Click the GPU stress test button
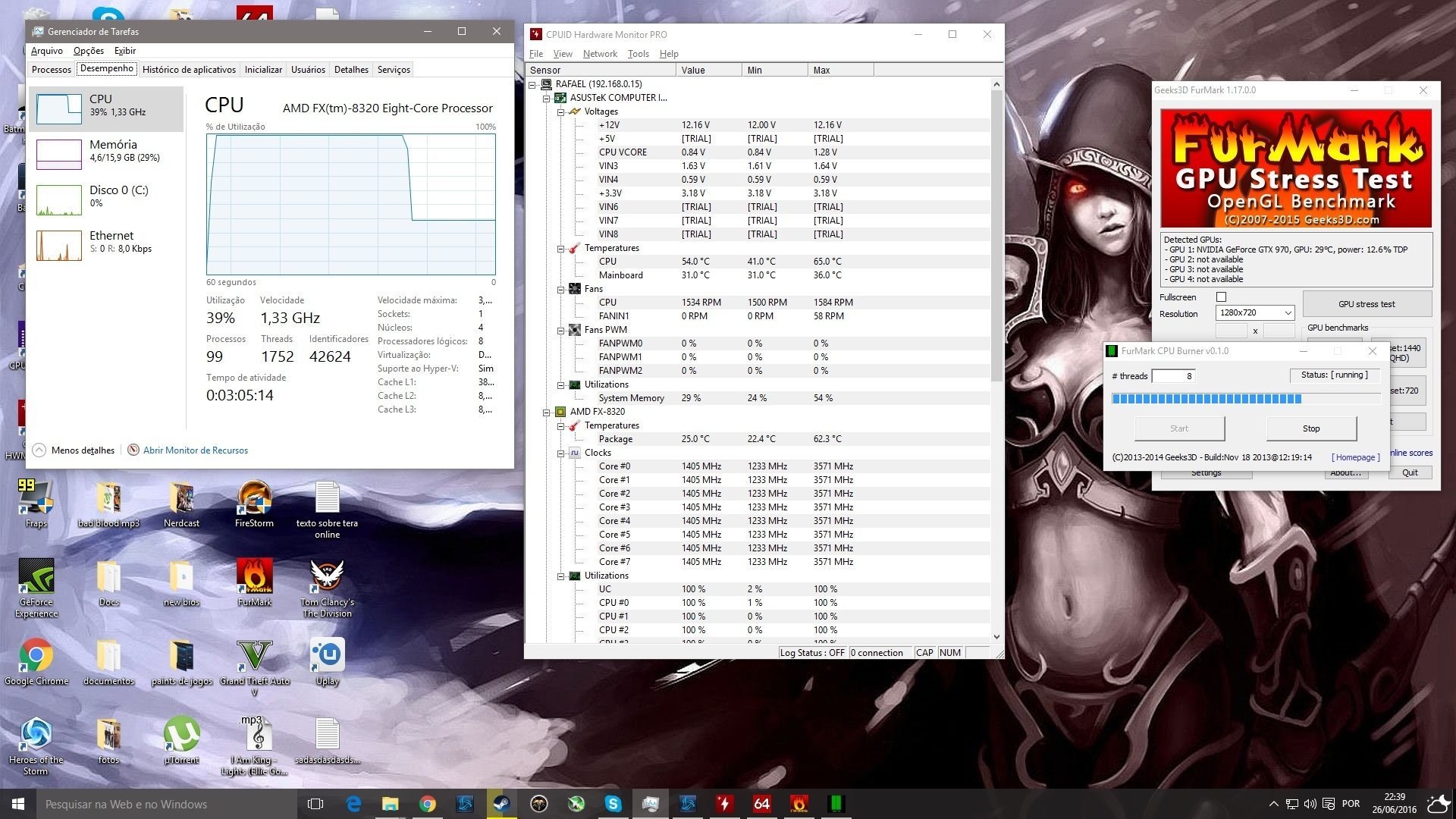Image resolution: width=1456 pixels, height=819 pixels. pos(1367,304)
